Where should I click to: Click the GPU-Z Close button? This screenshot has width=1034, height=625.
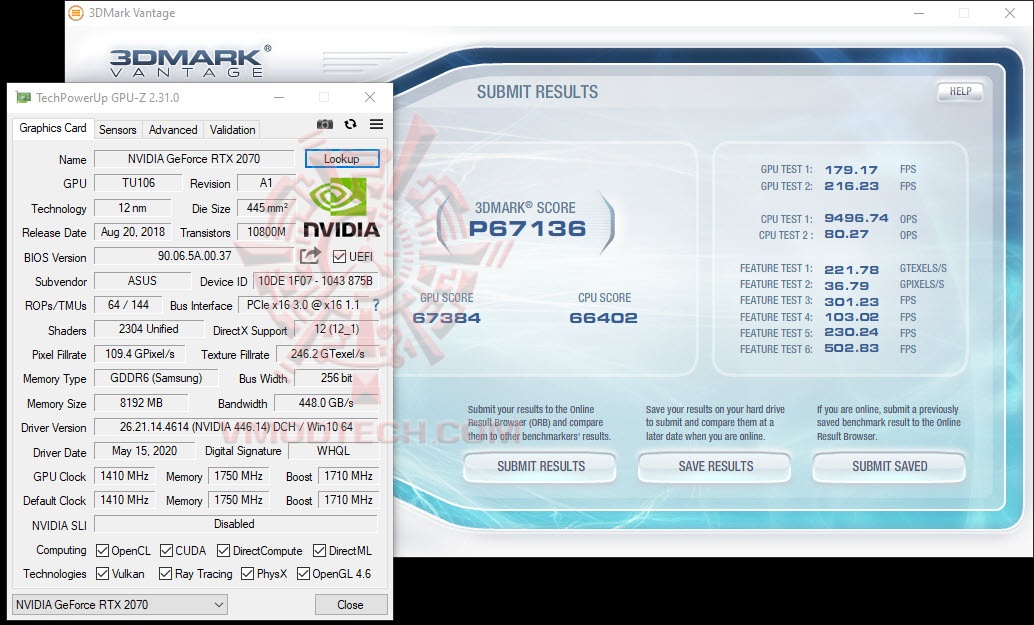pyautogui.click(x=350, y=605)
